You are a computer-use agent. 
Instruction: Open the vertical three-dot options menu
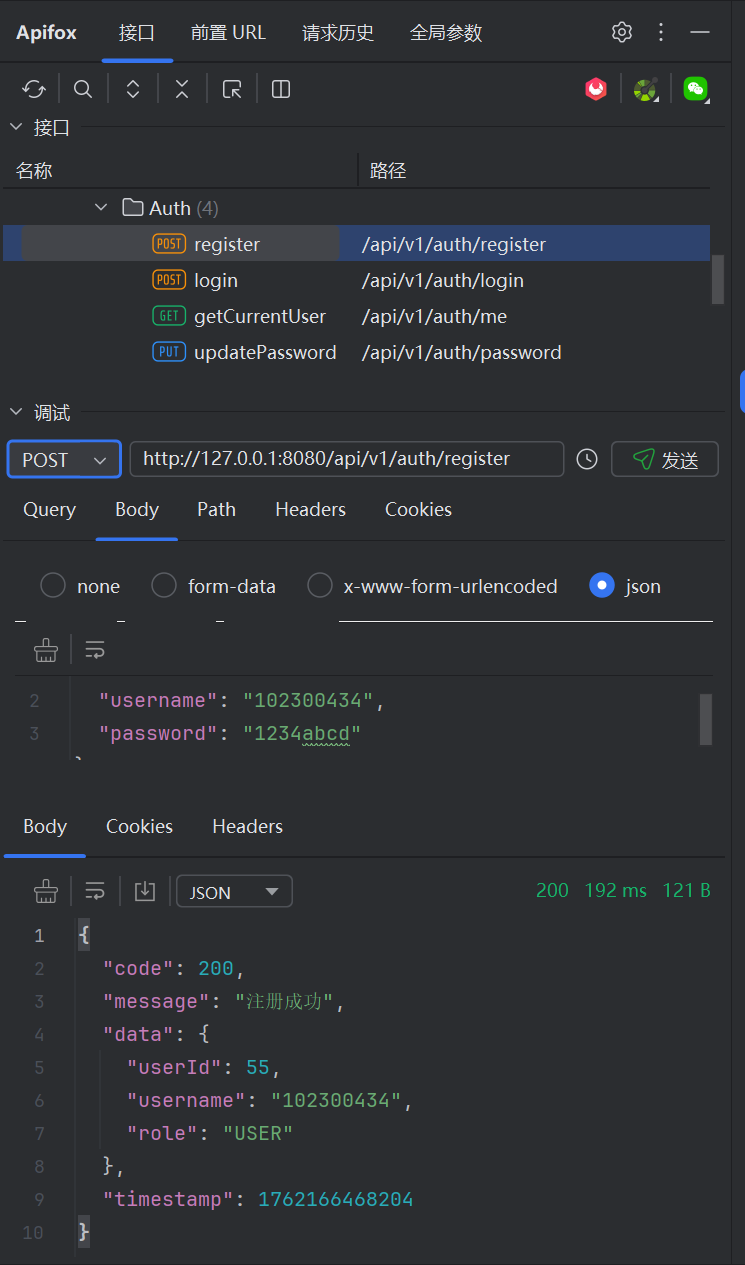(x=661, y=32)
